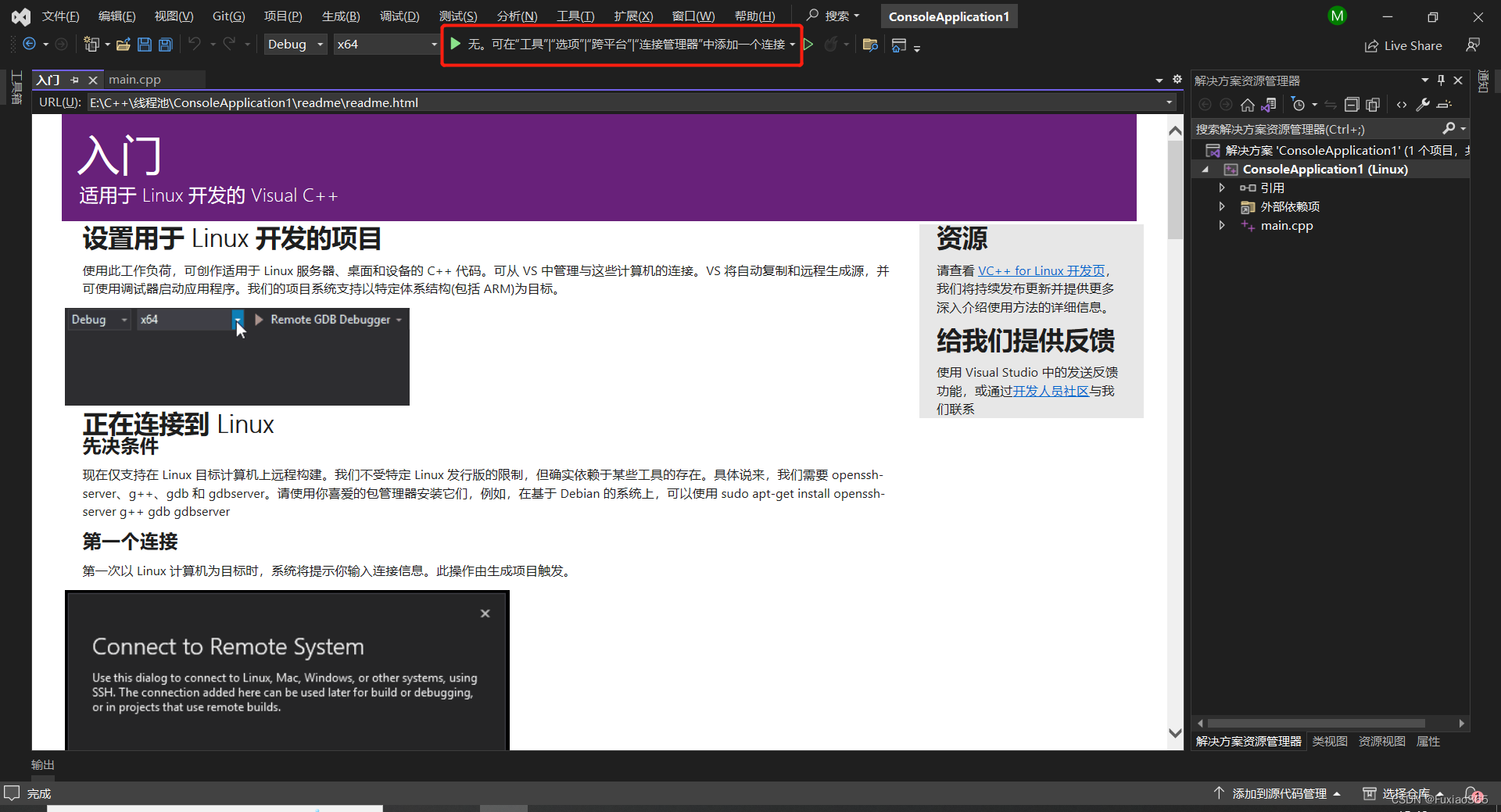Switch views icon in Solution Explorer toolbar
Viewport: 1501px width, 812px height.
[1269, 105]
